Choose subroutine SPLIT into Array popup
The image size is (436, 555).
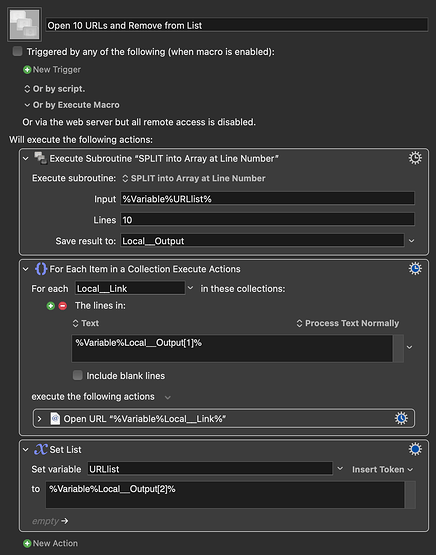[x=194, y=178]
